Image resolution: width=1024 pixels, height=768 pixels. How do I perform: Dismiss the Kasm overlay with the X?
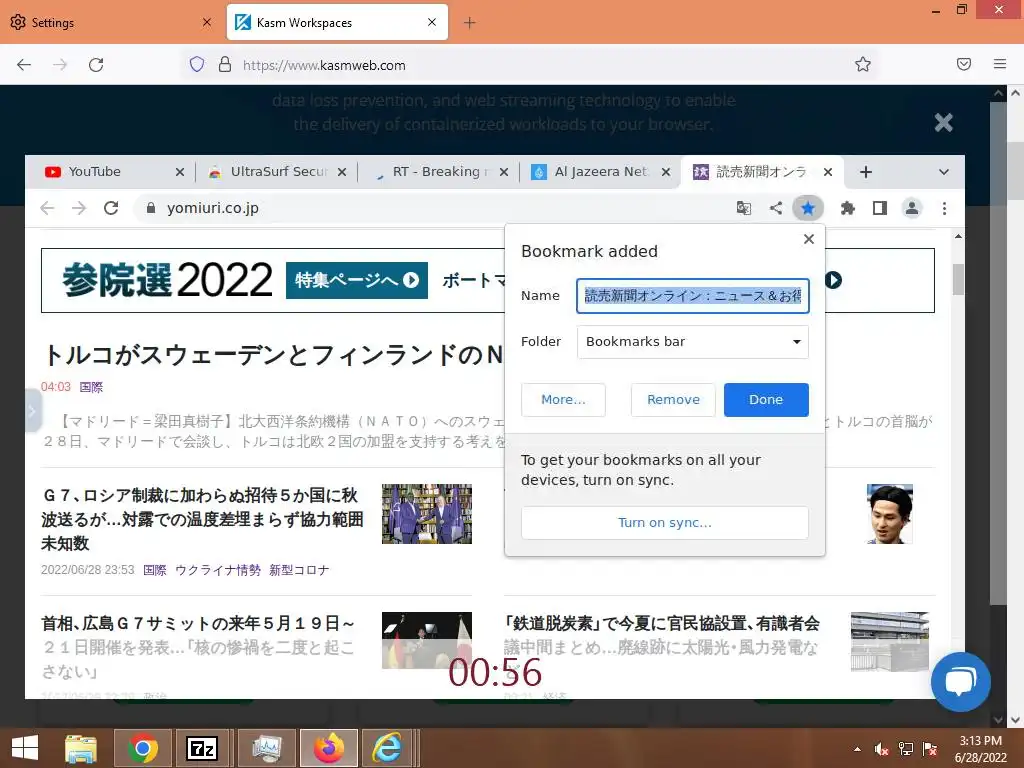(944, 122)
